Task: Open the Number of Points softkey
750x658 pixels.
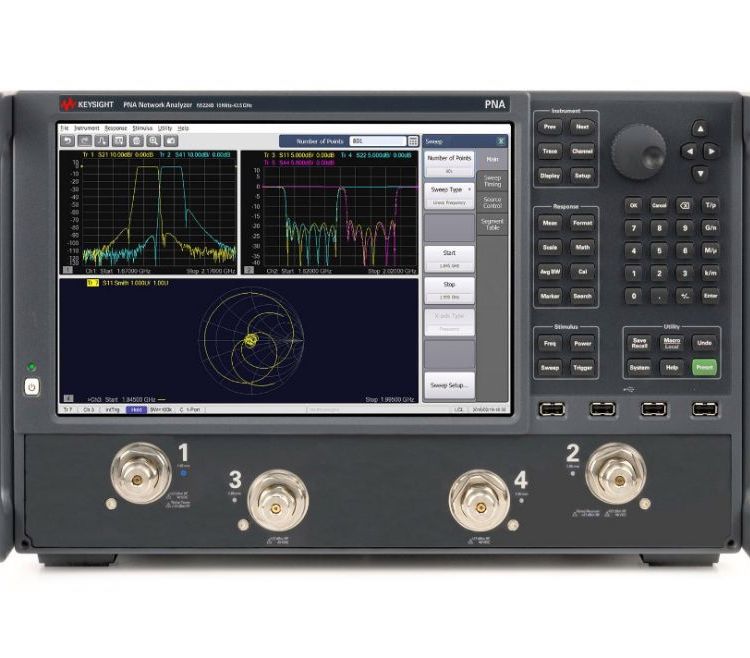Action: [450, 161]
